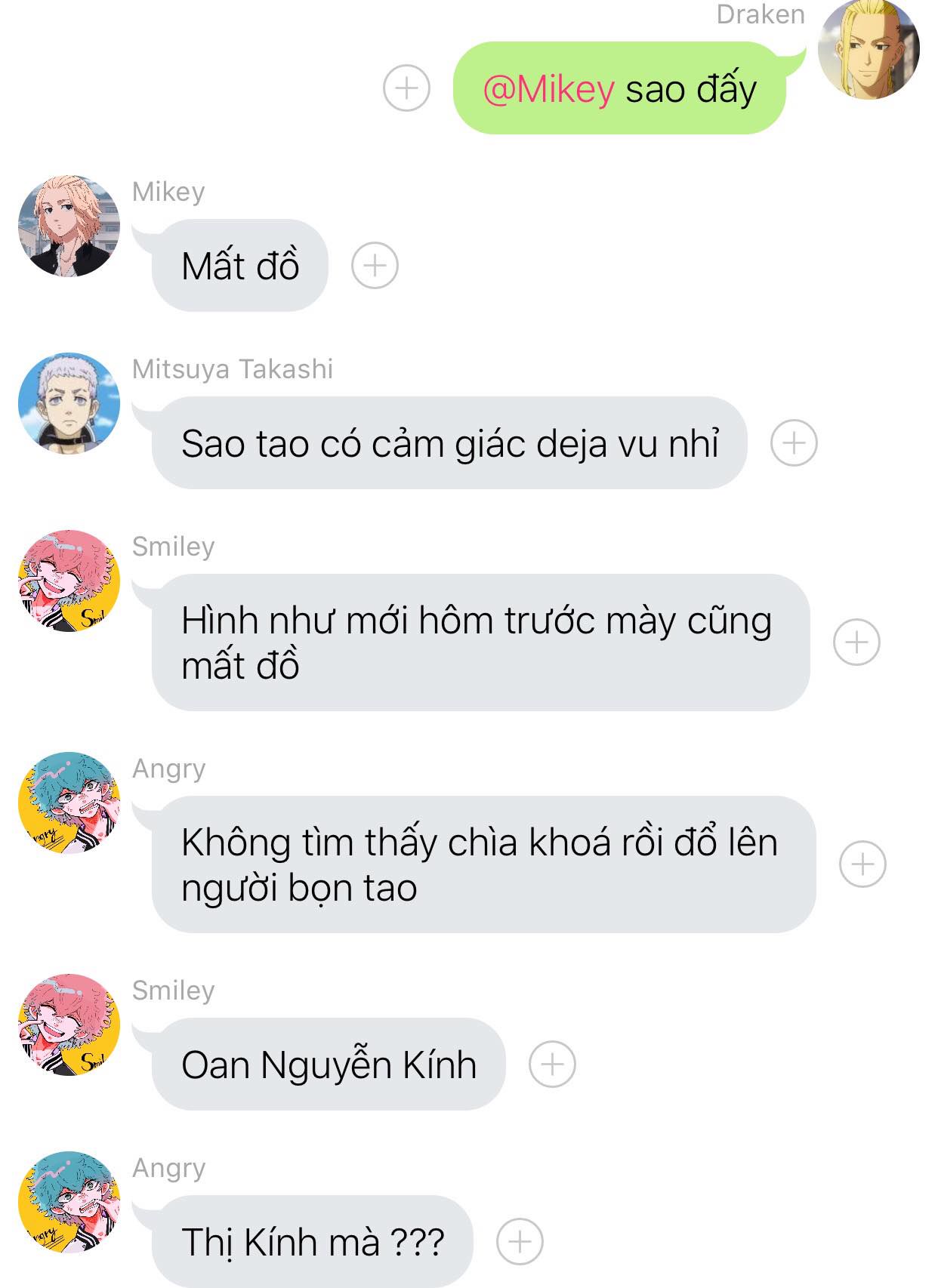Tap plus icon next to "Oan Nguyễn Kính"
This screenshot has width=938, height=1288.
click(552, 1065)
